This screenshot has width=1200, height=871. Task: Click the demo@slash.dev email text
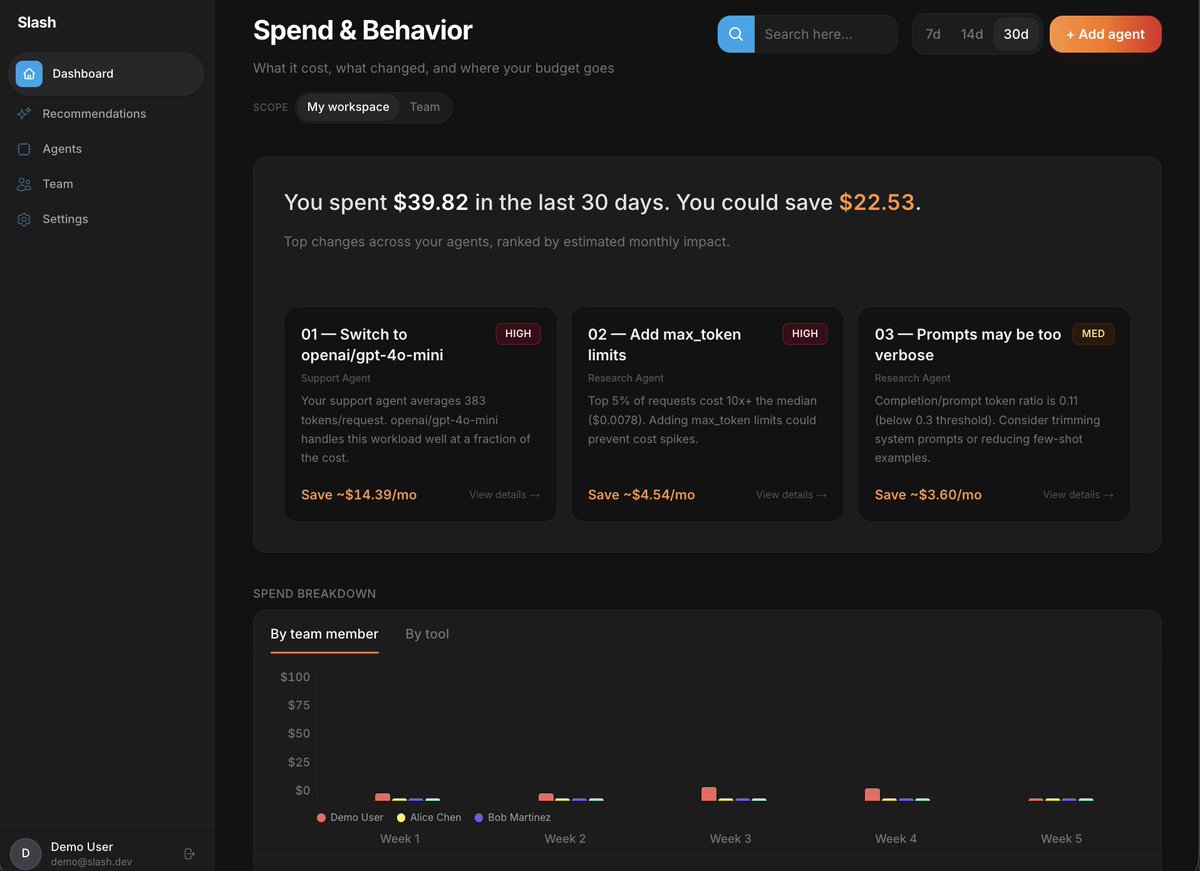(x=92, y=862)
